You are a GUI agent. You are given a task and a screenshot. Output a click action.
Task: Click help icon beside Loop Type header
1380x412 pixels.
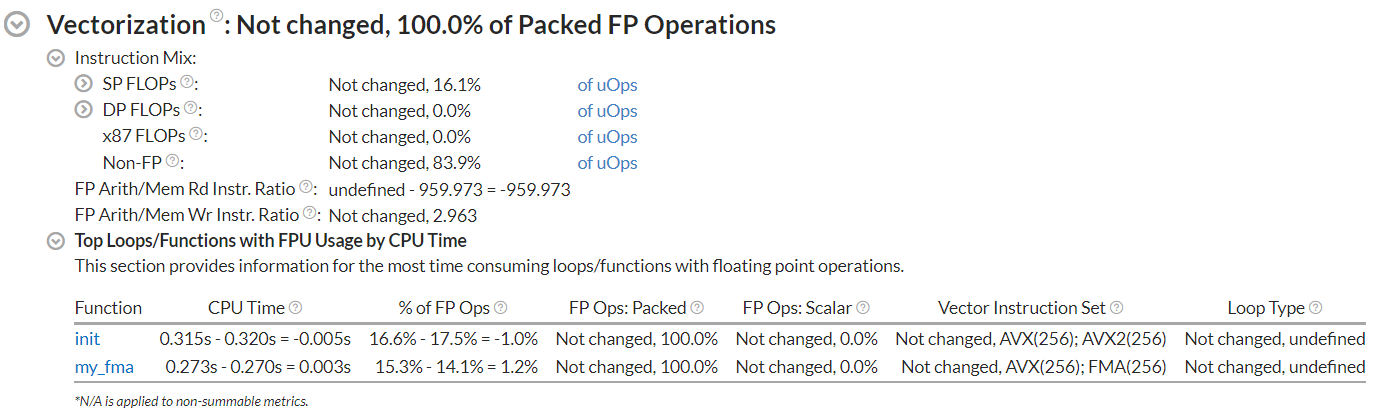point(1316,308)
